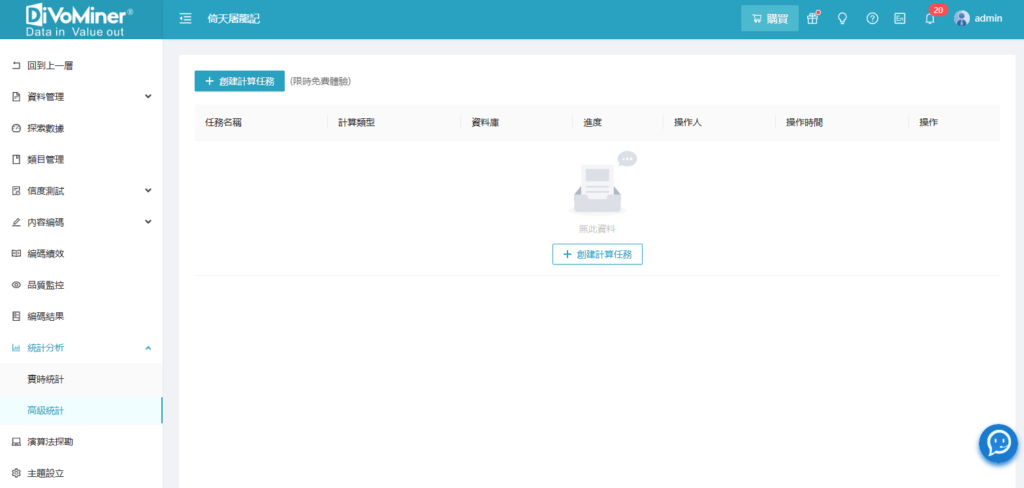
Task: Expand the 內容编碼 submenu arrow
Action: (x=148, y=222)
